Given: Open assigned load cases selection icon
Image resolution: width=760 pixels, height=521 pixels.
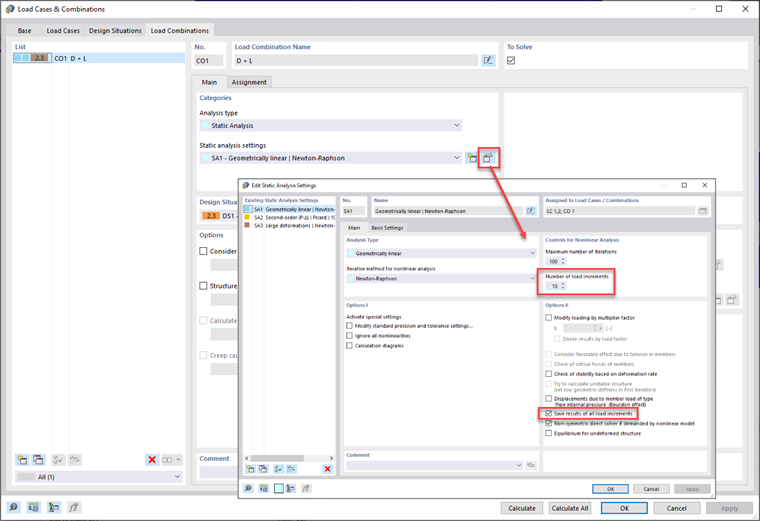Looking at the screenshot, I should [703, 211].
